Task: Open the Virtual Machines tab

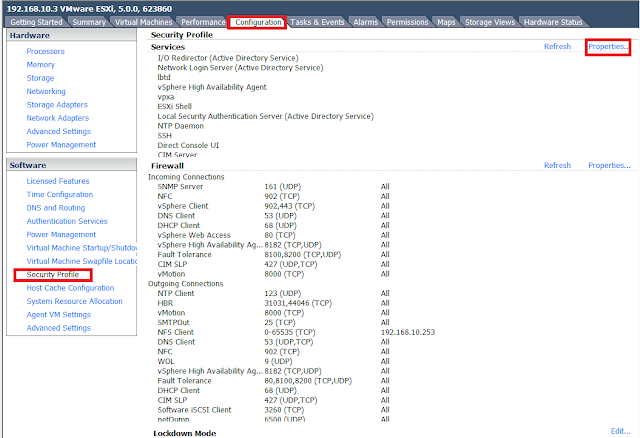Action: tap(143, 22)
